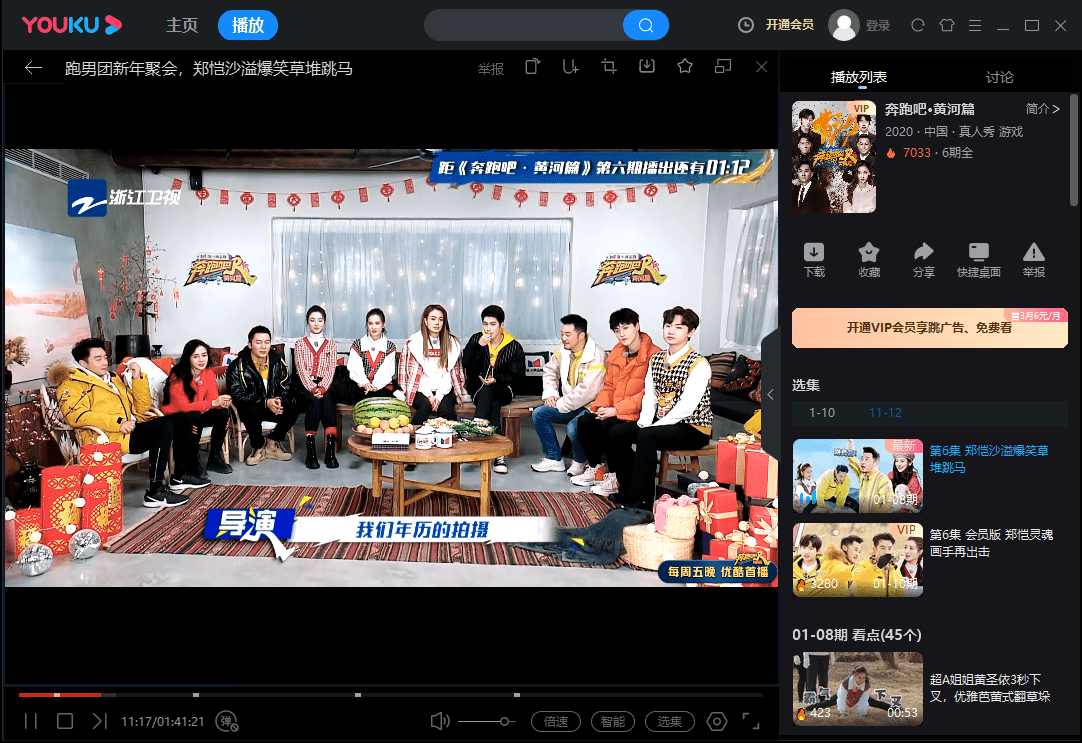Click the blue search button
The height and width of the screenshot is (743, 1082).
coord(645,26)
